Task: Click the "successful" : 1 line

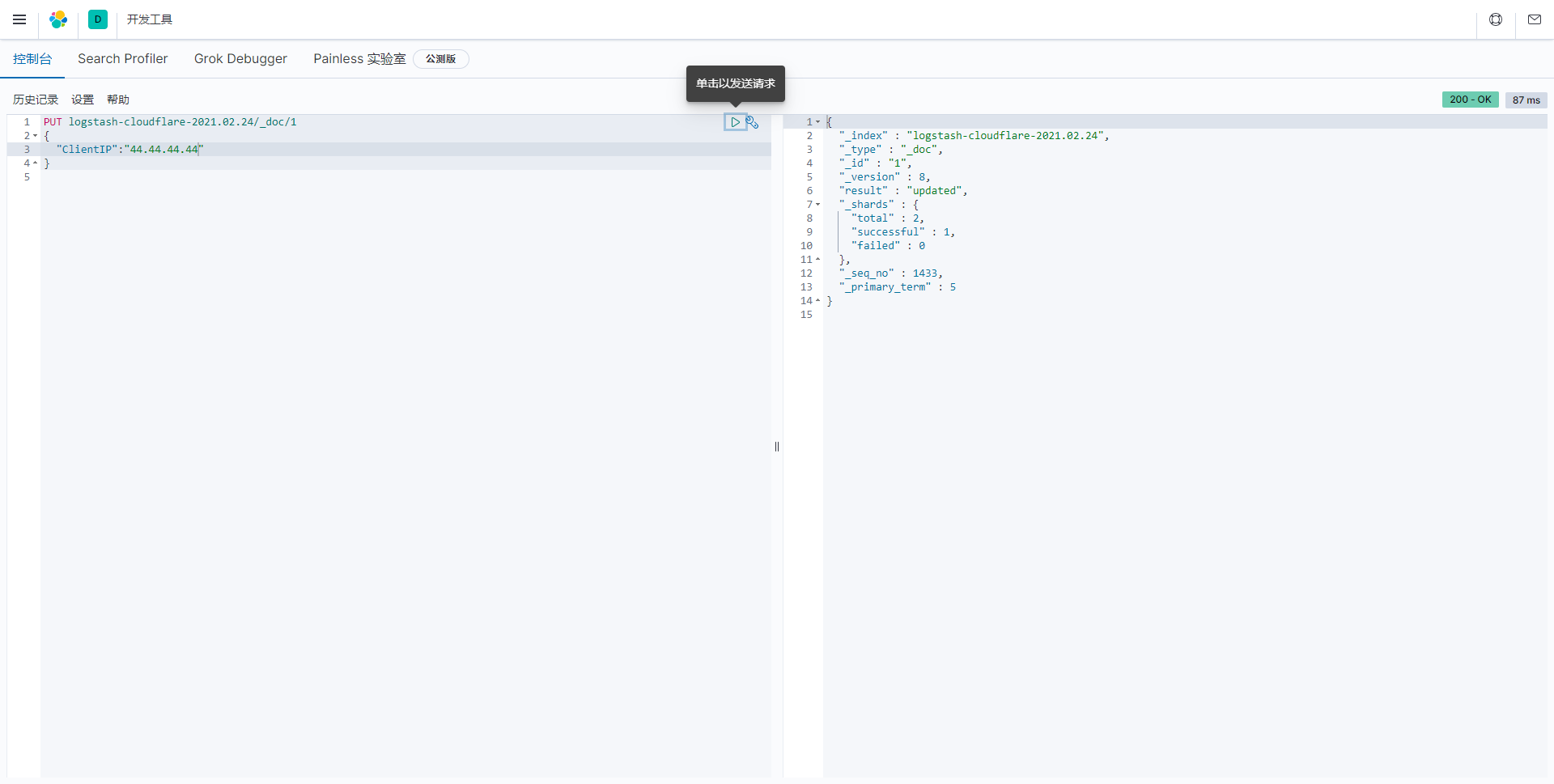Action: (903, 232)
